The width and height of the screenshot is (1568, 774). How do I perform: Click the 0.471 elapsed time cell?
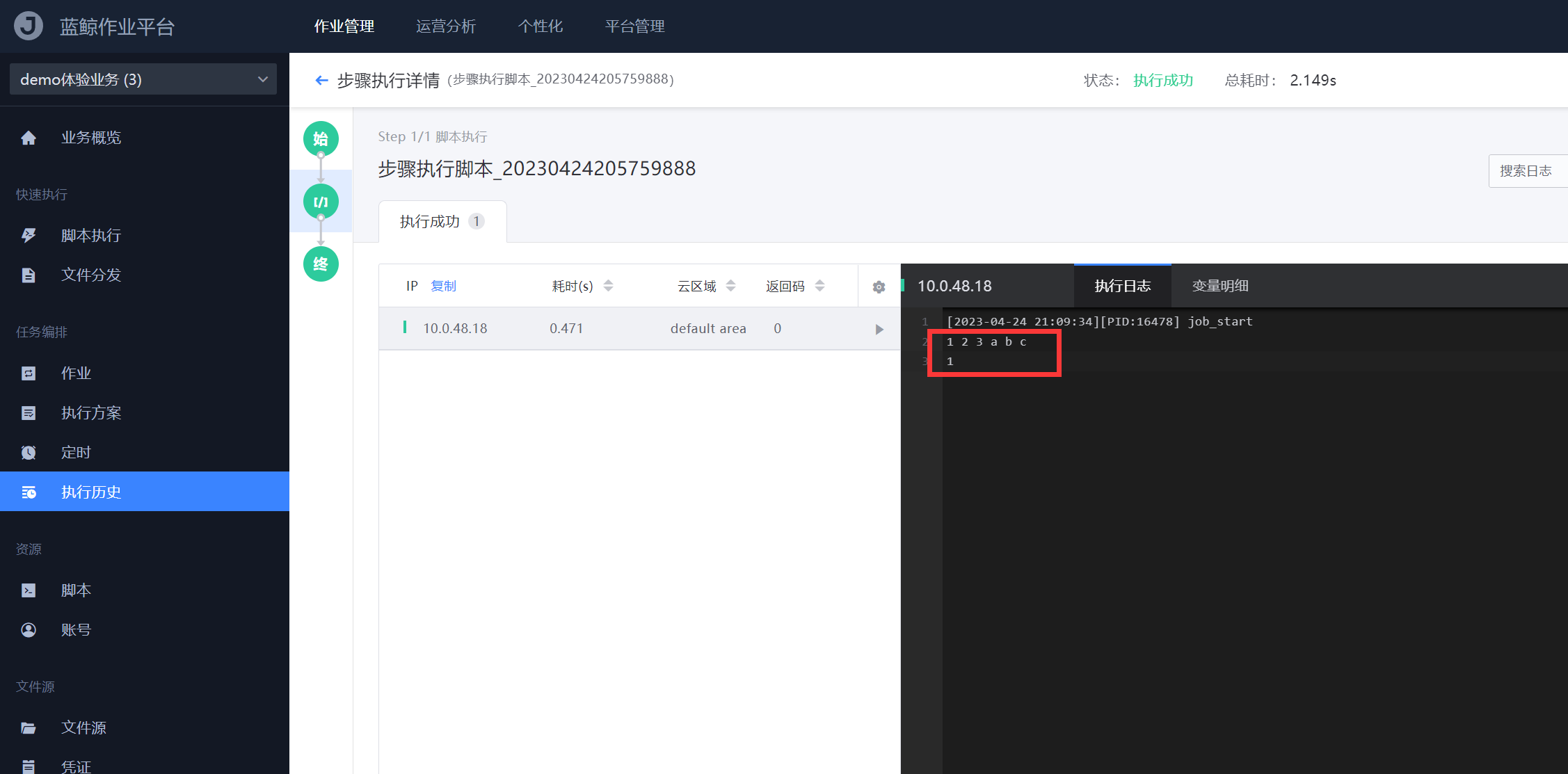tap(566, 328)
